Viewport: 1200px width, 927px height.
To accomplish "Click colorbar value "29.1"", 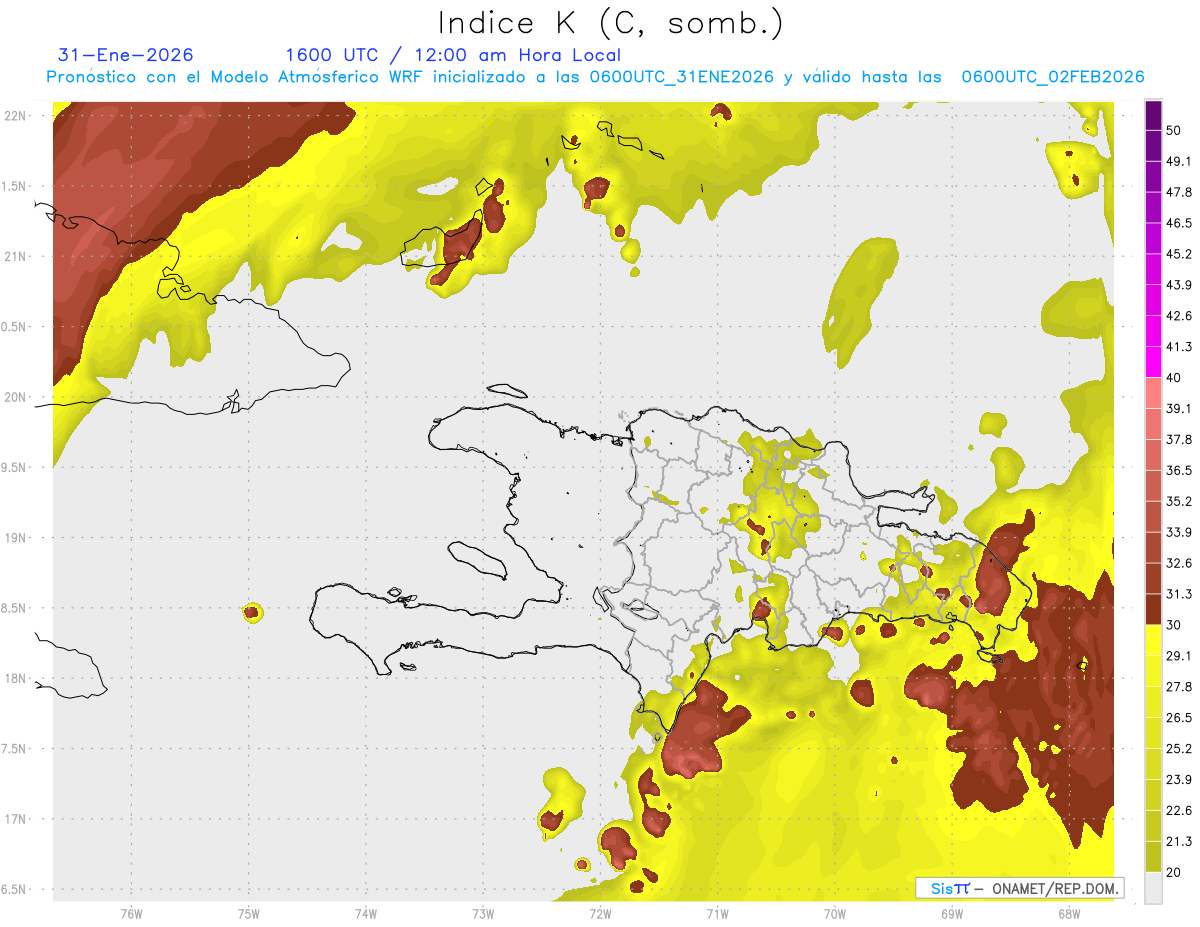I will [1179, 656].
